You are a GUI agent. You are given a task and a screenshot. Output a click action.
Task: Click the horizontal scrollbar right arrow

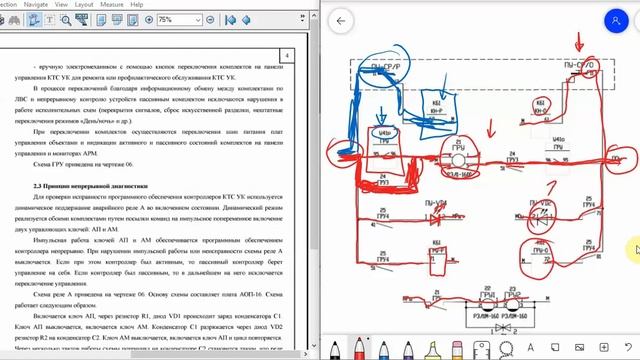pos(306,354)
